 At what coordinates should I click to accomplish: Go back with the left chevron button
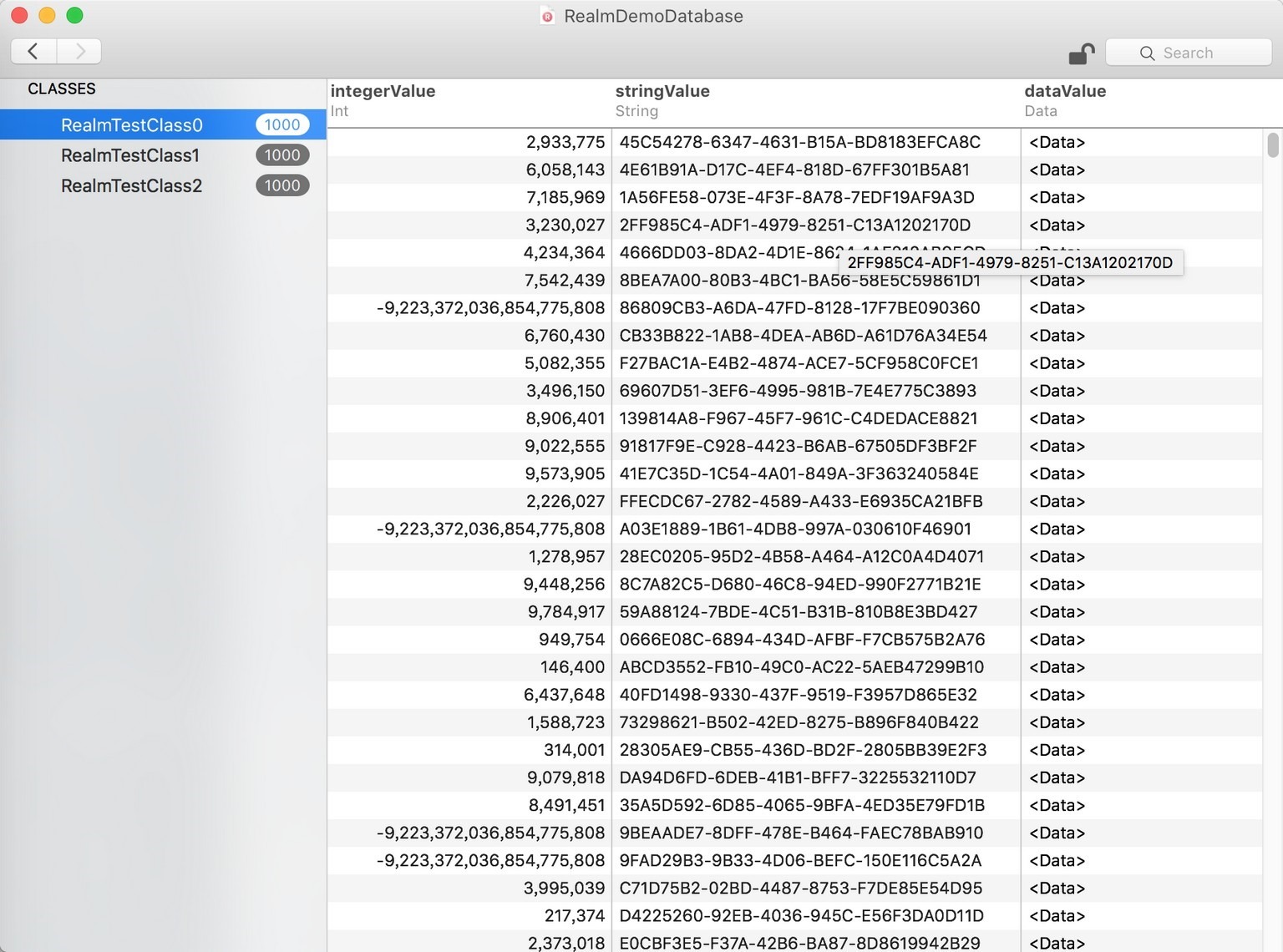coord(33,51)
